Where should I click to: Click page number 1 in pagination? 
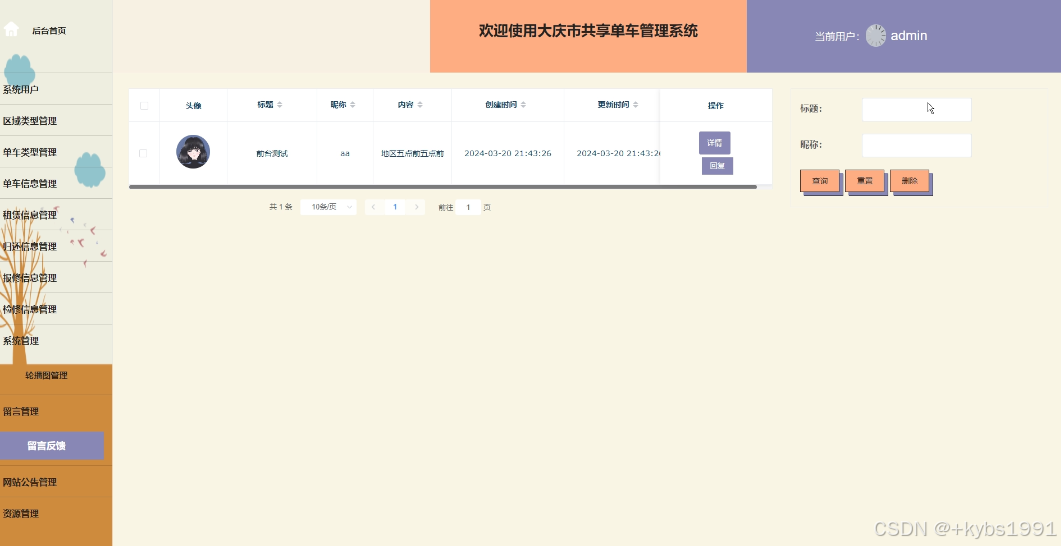click(x=395, y=207)
